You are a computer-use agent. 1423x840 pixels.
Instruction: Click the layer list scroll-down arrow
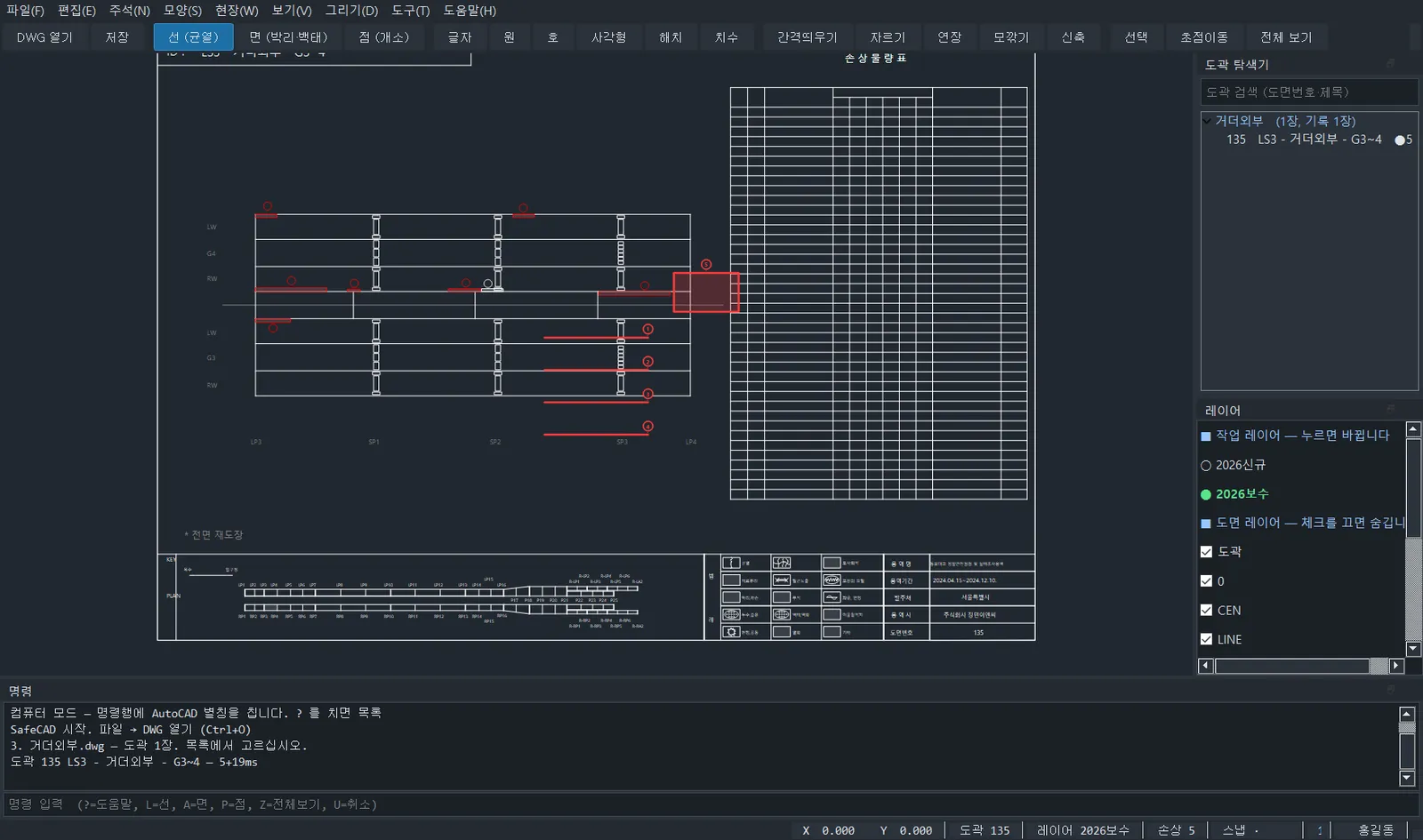1412,649
